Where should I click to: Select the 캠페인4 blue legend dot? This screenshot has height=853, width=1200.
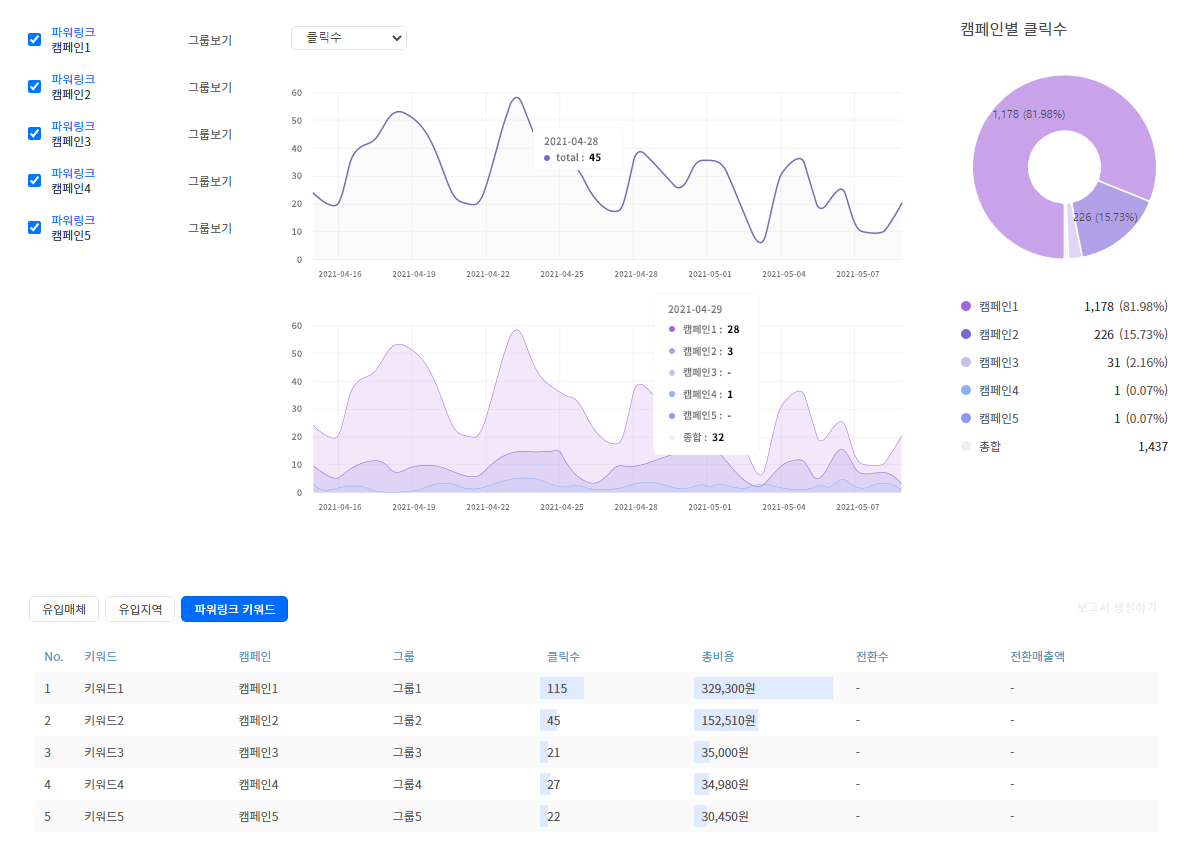(965, 390)
